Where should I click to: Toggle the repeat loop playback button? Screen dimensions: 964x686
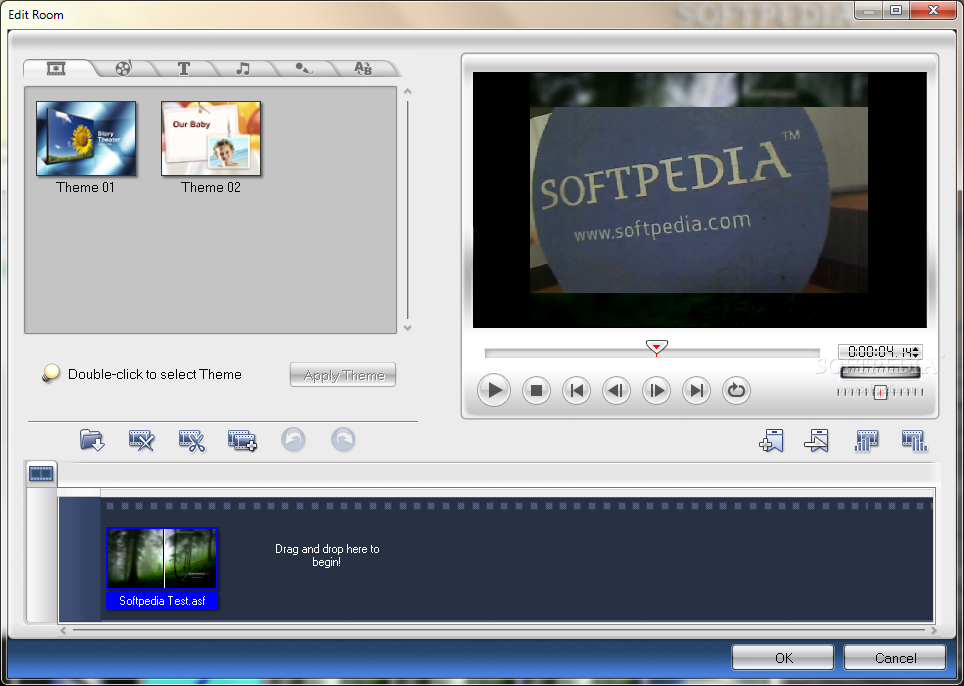[x=737, y=390]
